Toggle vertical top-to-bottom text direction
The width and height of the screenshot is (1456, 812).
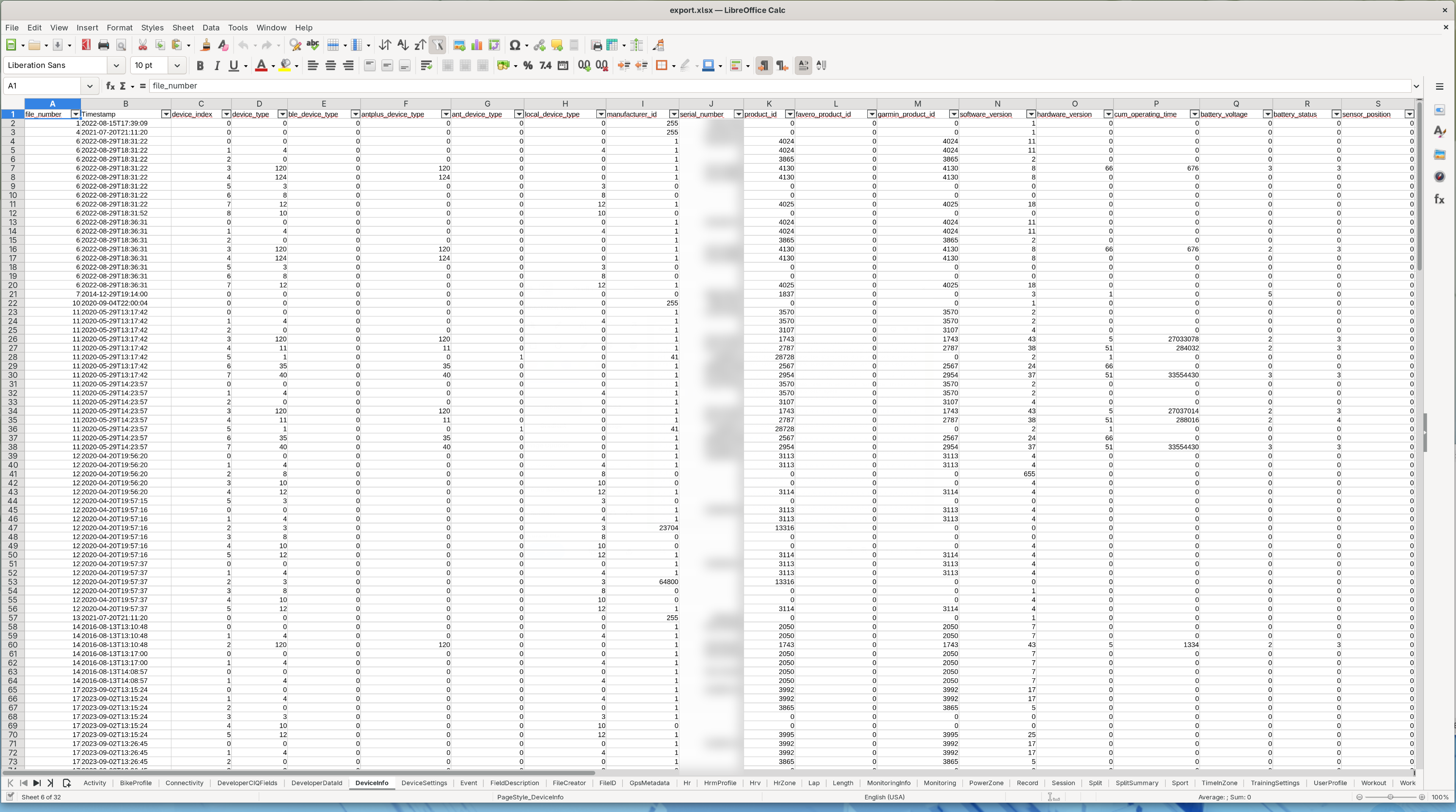tap(821, 66)
